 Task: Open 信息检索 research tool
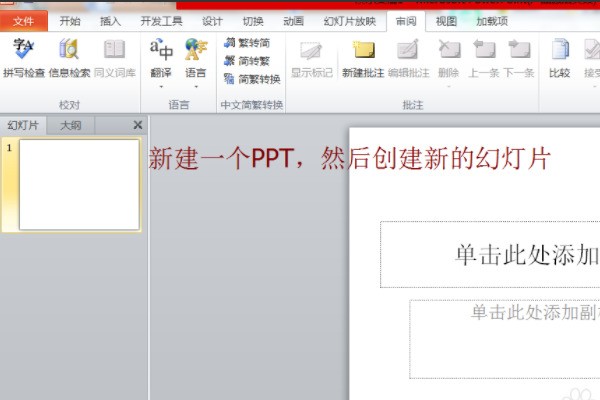(69, 57)
